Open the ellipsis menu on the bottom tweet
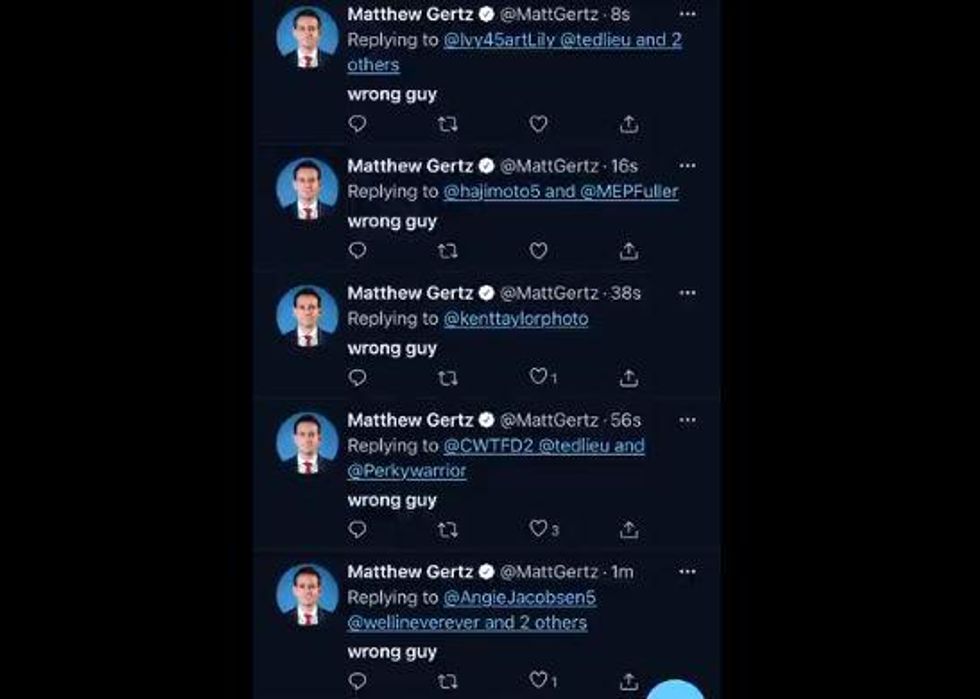 point(687,571)
